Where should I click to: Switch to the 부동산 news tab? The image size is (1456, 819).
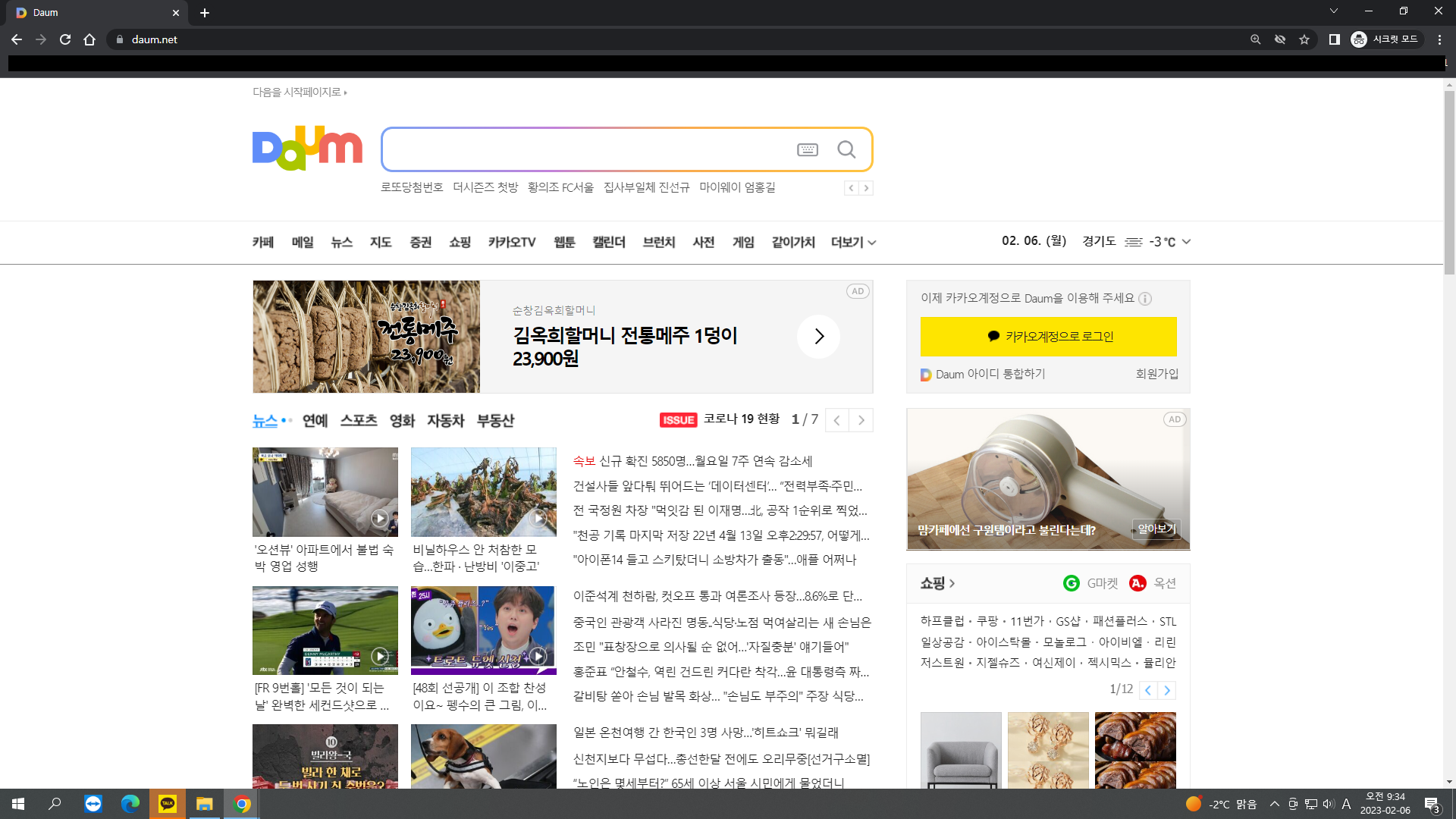496,421
